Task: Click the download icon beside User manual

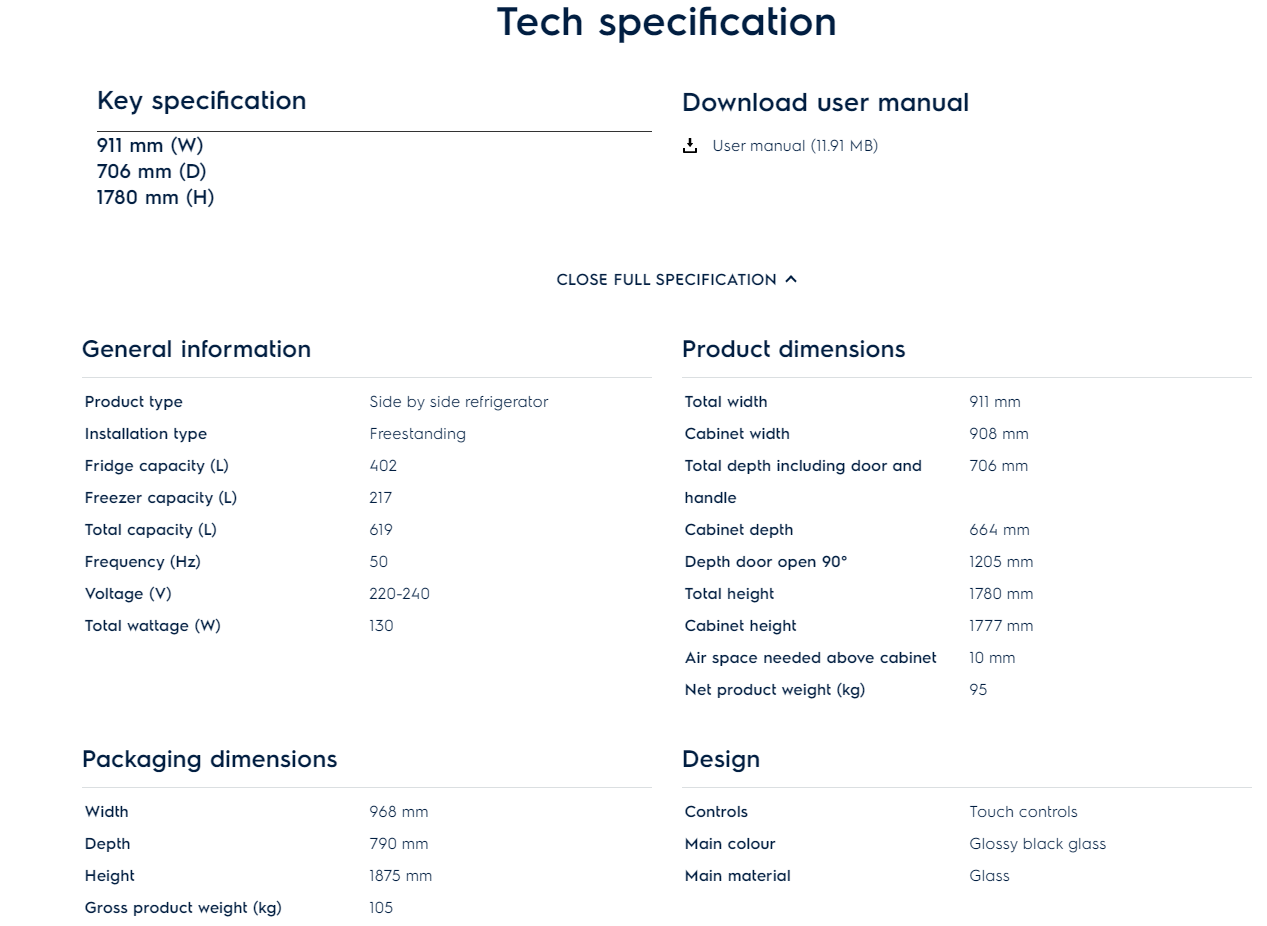Action: point(690,146)
